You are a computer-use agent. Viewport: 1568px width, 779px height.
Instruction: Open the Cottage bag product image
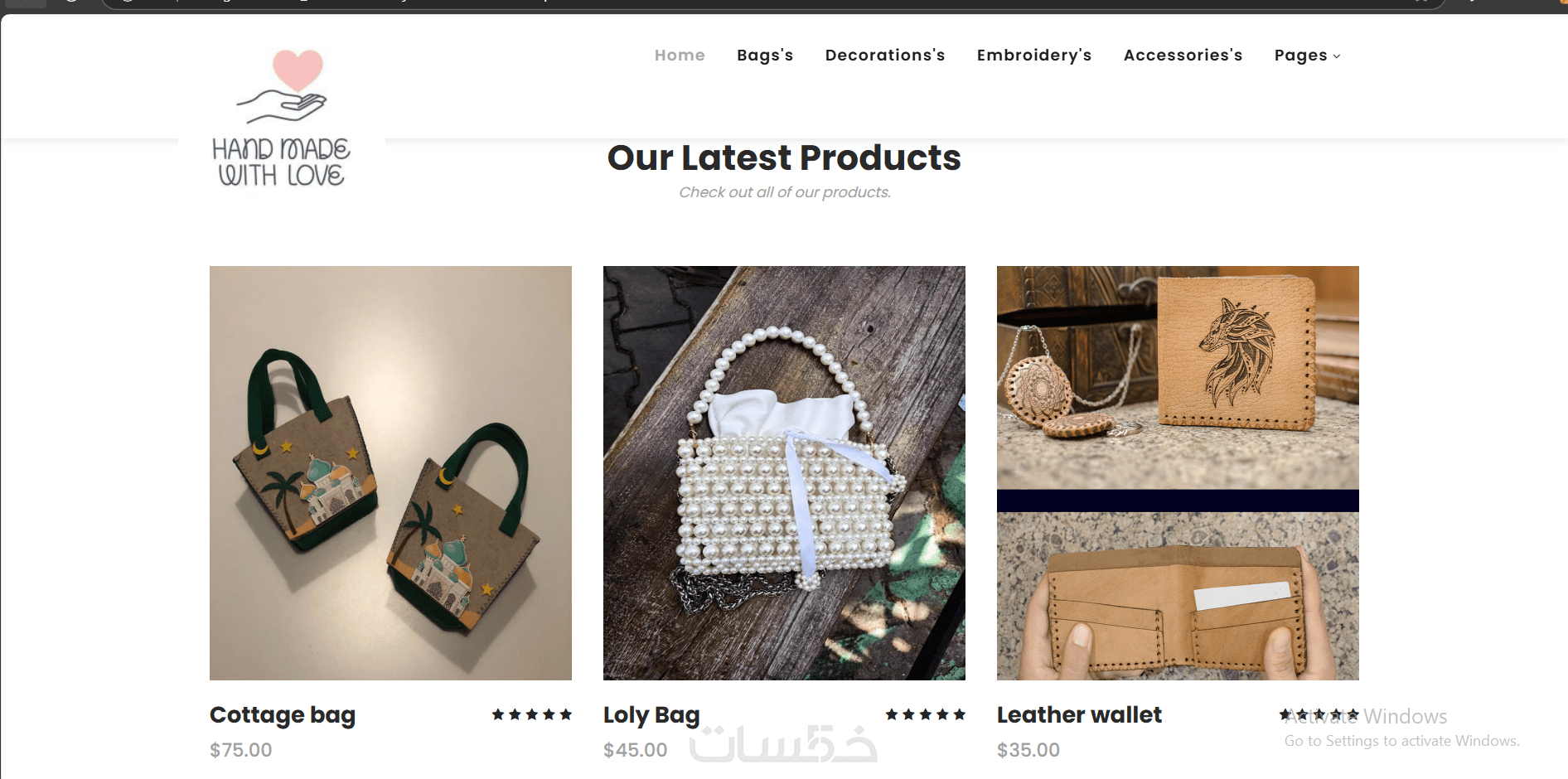click(x=390, y=472)
